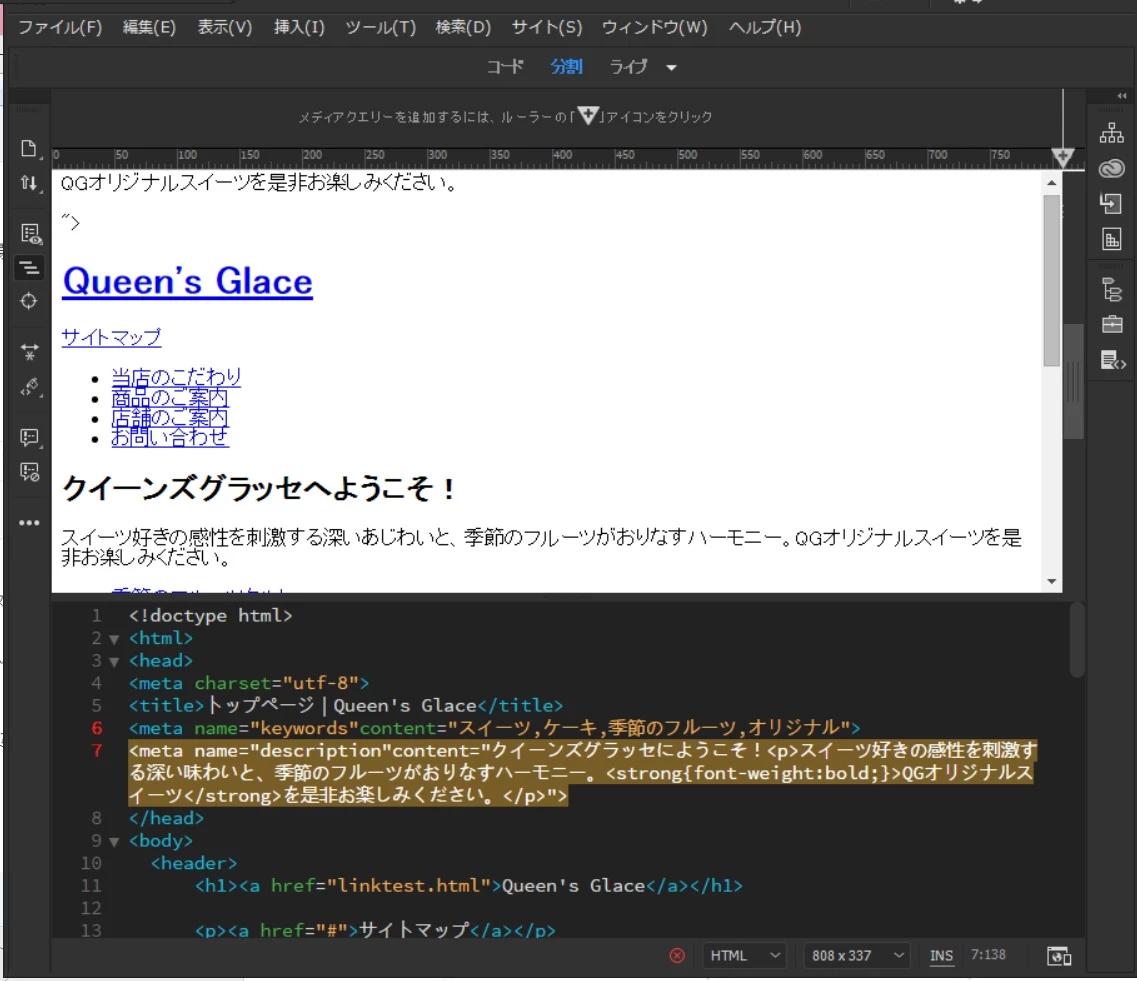
Task: Click the apply comment icon
Action: pos(30,437)
